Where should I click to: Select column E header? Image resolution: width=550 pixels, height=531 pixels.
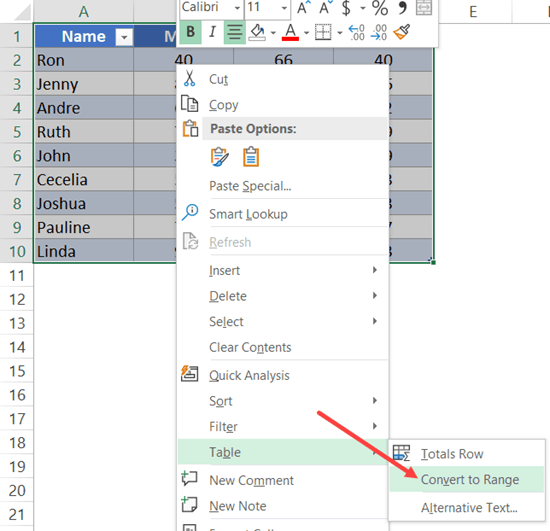(x=473, y=12)
